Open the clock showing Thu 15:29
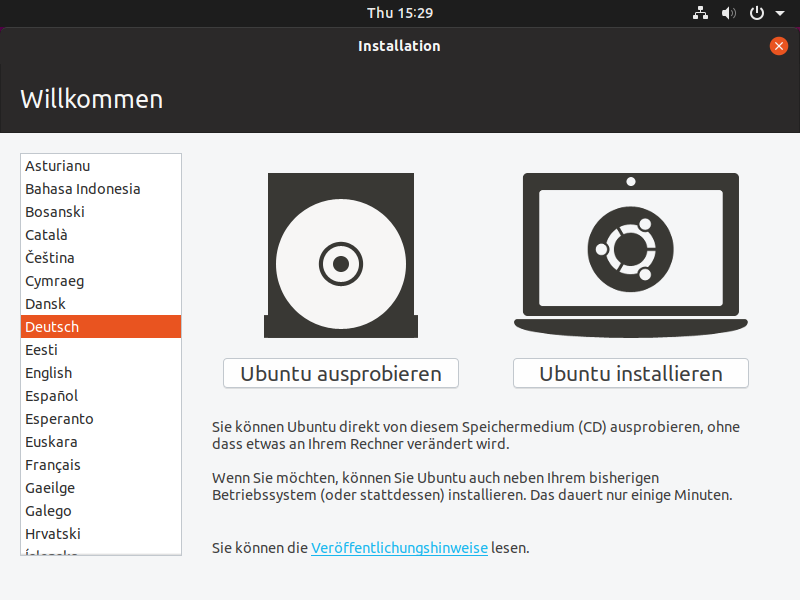This screenshot has height=600, width=800. (400, 13)
